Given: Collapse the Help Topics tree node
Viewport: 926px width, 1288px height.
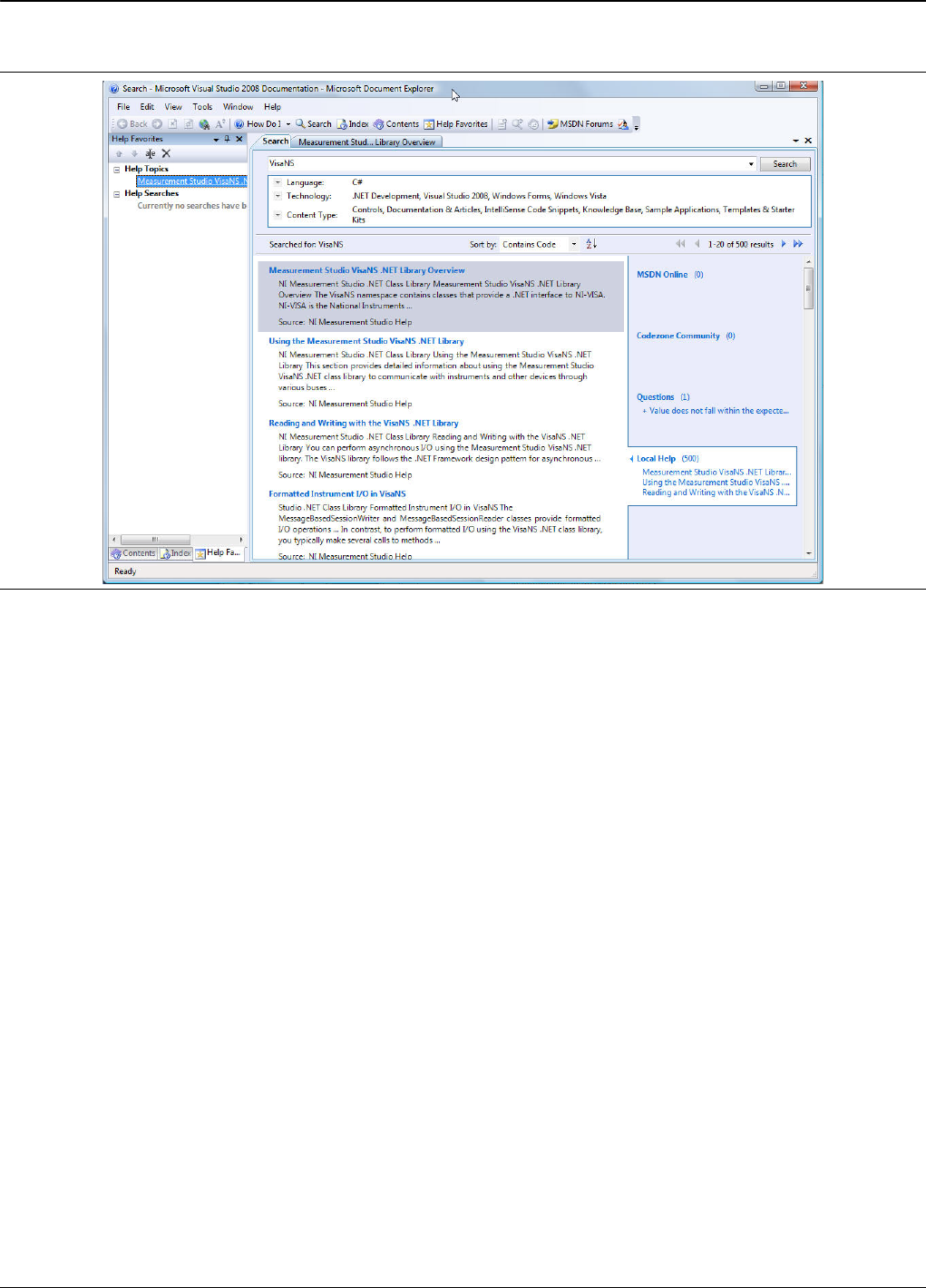Looking at the screenshot, I should (116, 170).
